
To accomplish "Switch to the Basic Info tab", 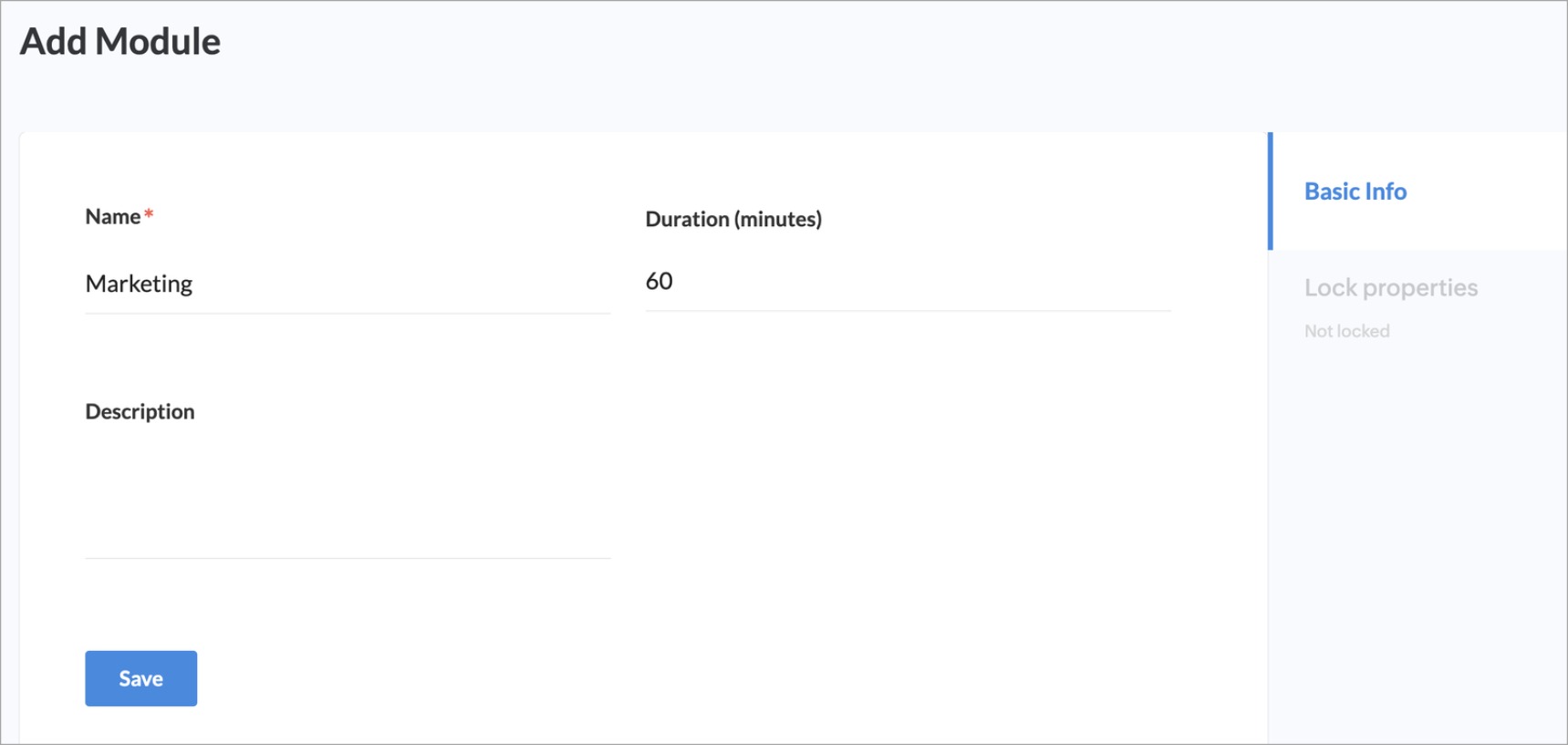I will (x=1355, y=191).
